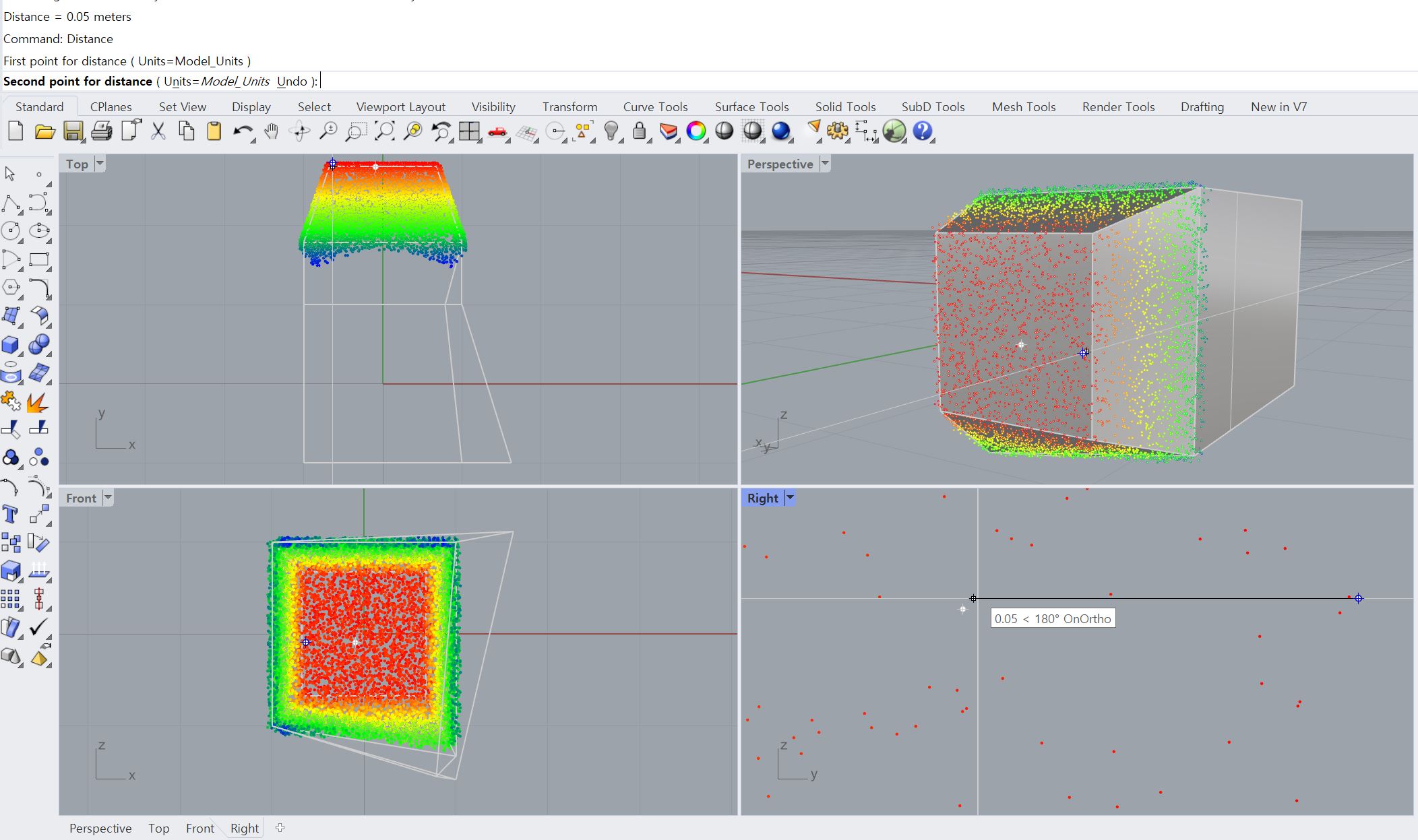Switch to the CPlanes toolbar tab

point(111,106)
